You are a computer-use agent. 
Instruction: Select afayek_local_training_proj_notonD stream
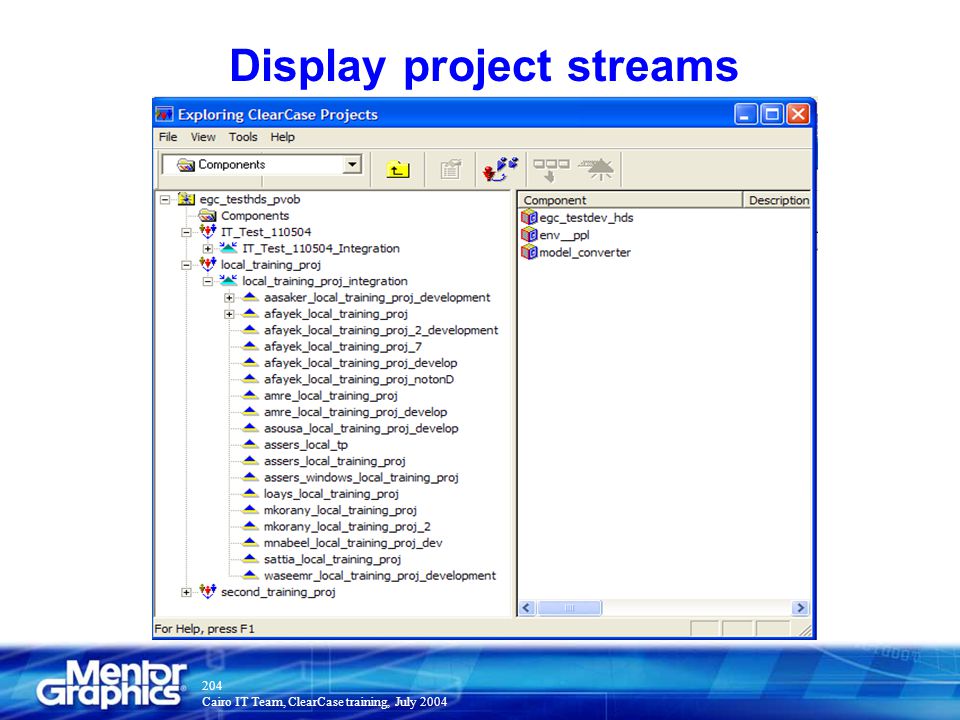click(x=359, y=379)
